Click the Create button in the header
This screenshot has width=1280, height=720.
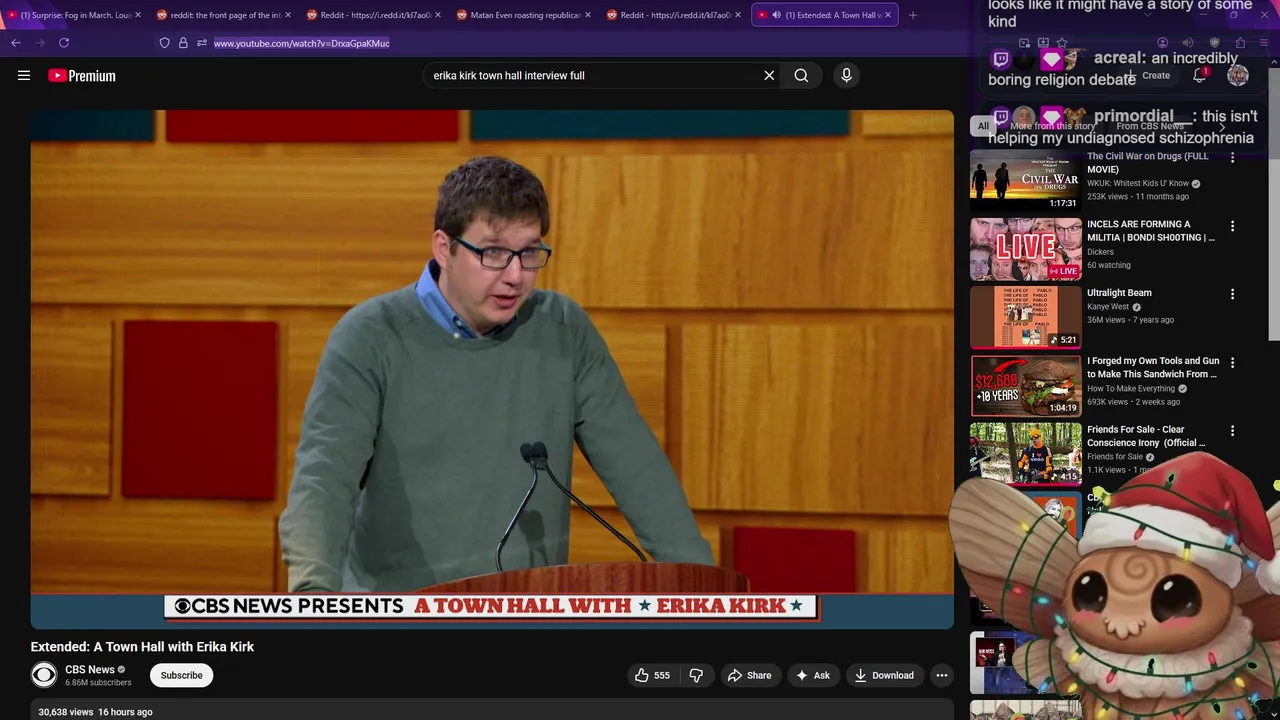point(1149,76)
